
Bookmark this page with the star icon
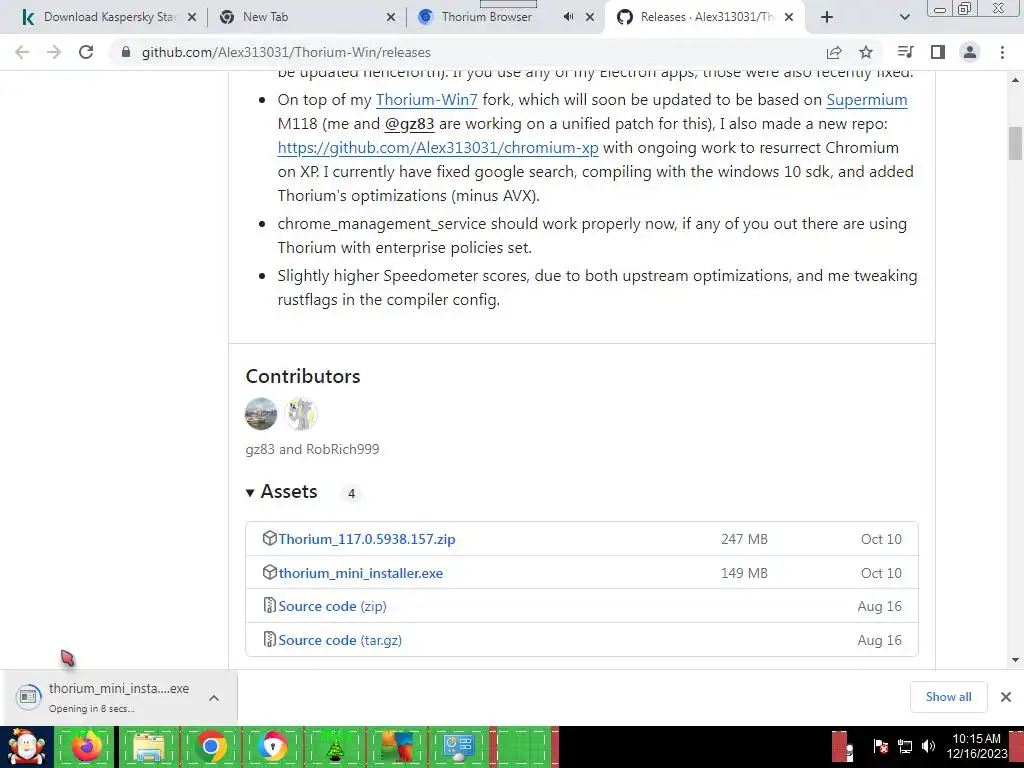(866, 52)
